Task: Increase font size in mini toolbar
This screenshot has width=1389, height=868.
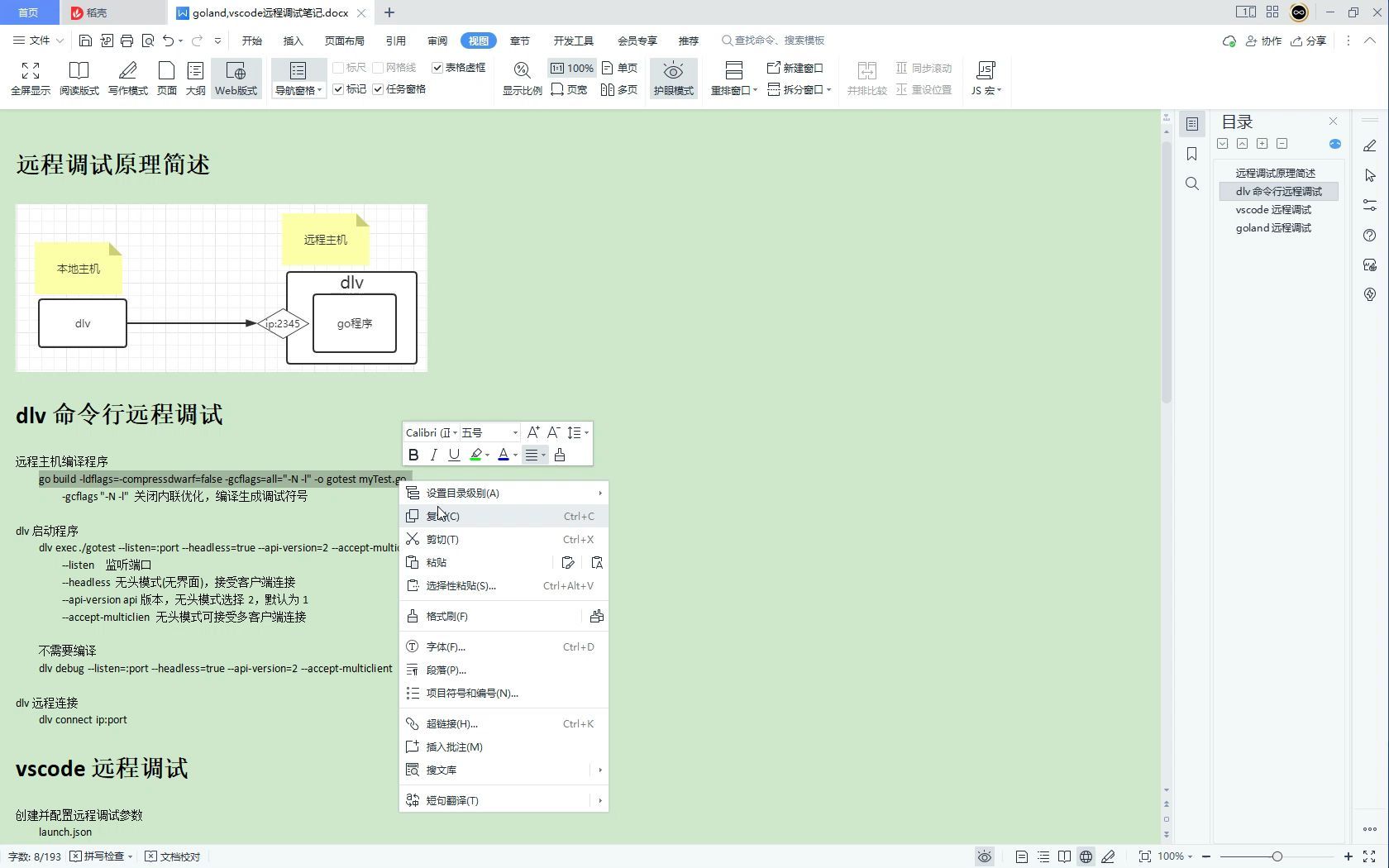Action: coord(533,432)
